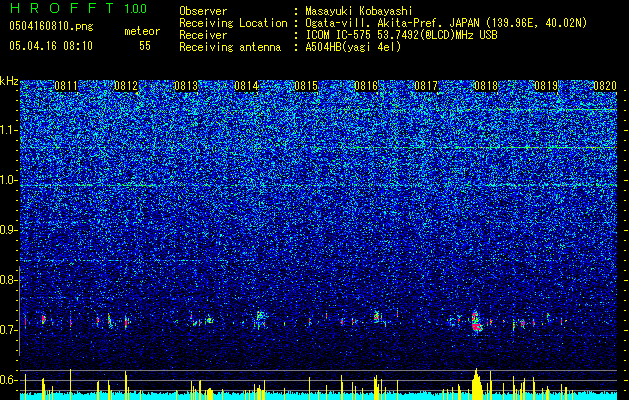Click the 0812 time marker

126,86
